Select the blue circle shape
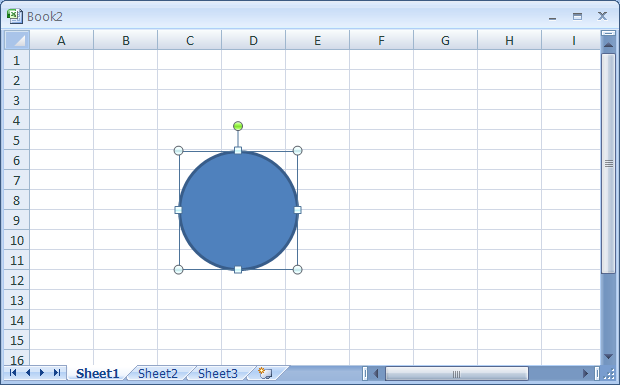 pyautogui.click(x=238, y=210)
